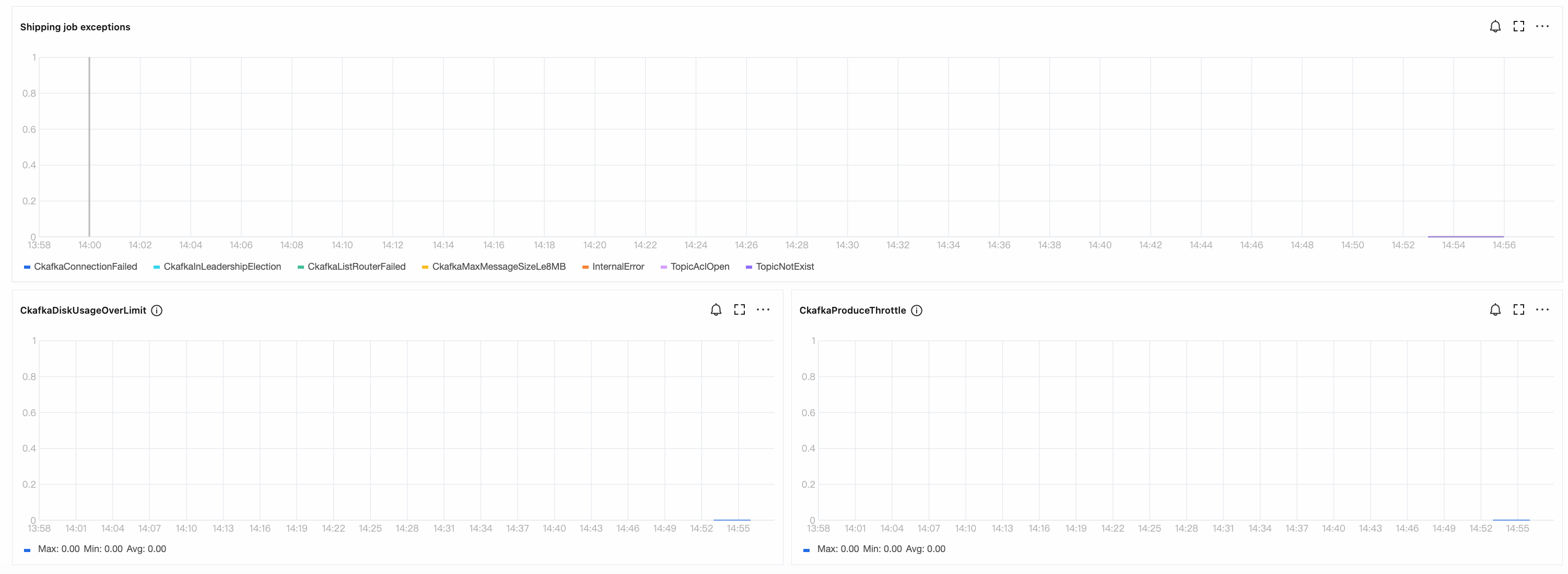Image resolution: width=1568 pixels, height=574 pixels.
Task: Click gray vertical marker at 14:00
Action: pos(89,146)
